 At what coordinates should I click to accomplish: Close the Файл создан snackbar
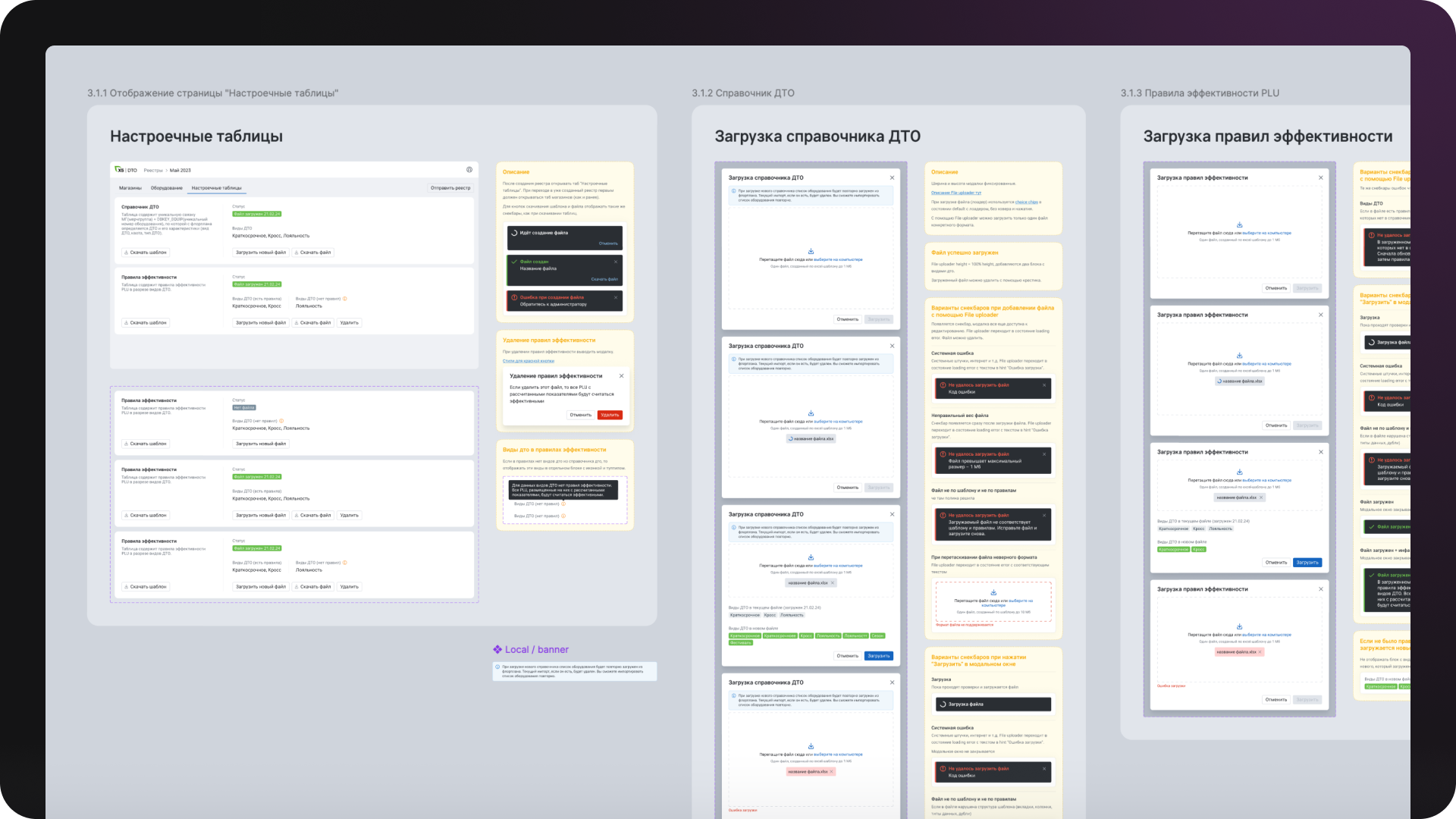(616, 262)
